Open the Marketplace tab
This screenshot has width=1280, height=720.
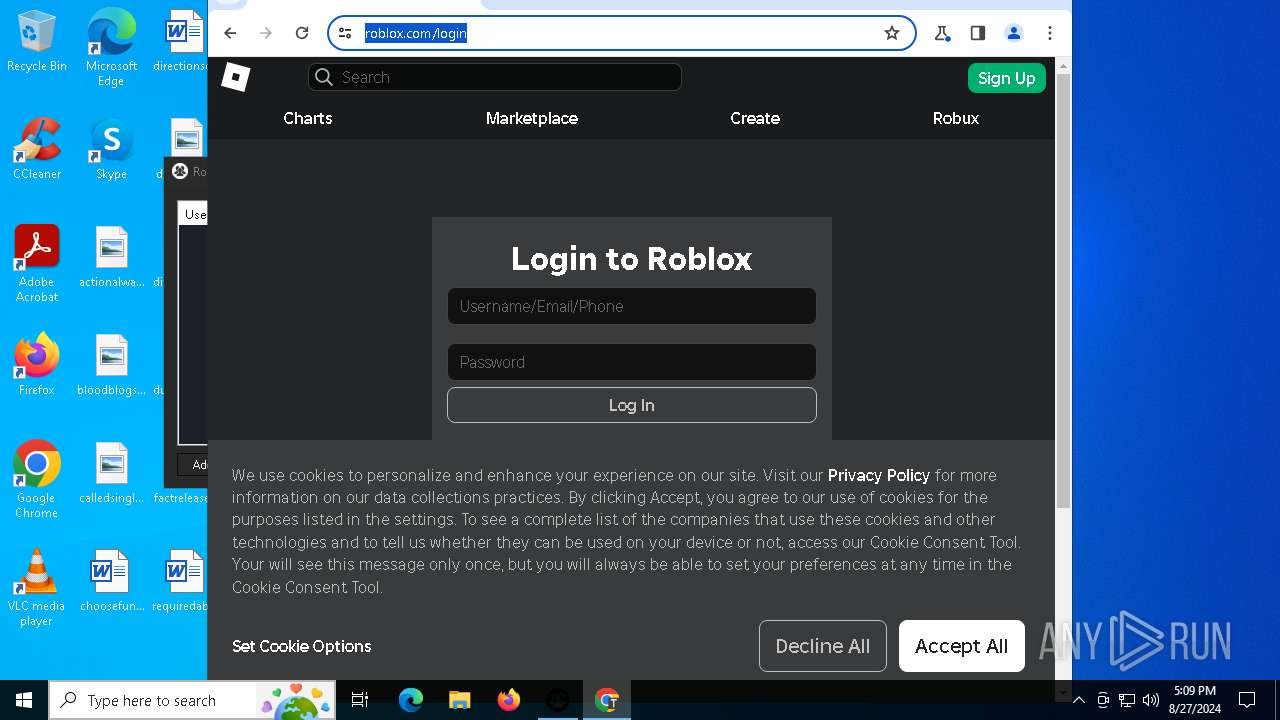[x=532, y=118]
